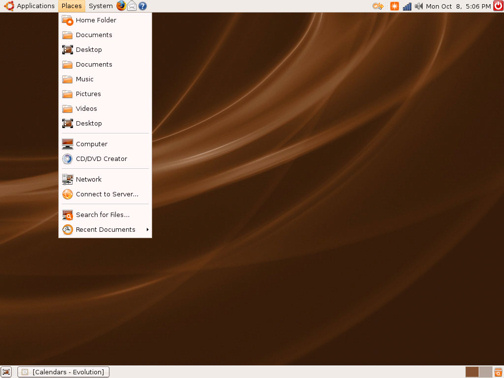Restore the Calendars - Evolution window
Image resolution: width=504 pixels, height=378 pixels.
[x=63, y=372]
